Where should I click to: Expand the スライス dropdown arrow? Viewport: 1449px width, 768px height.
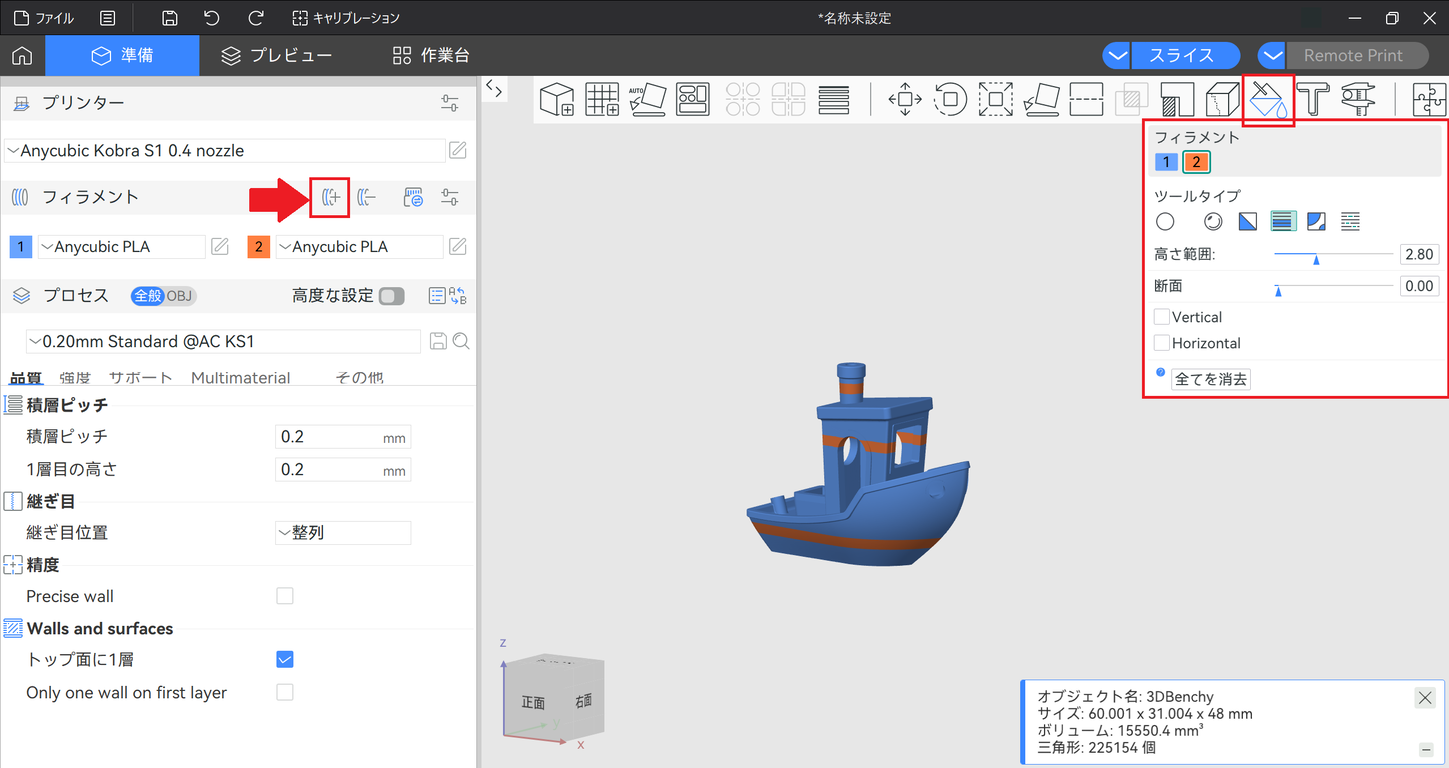1117,55
